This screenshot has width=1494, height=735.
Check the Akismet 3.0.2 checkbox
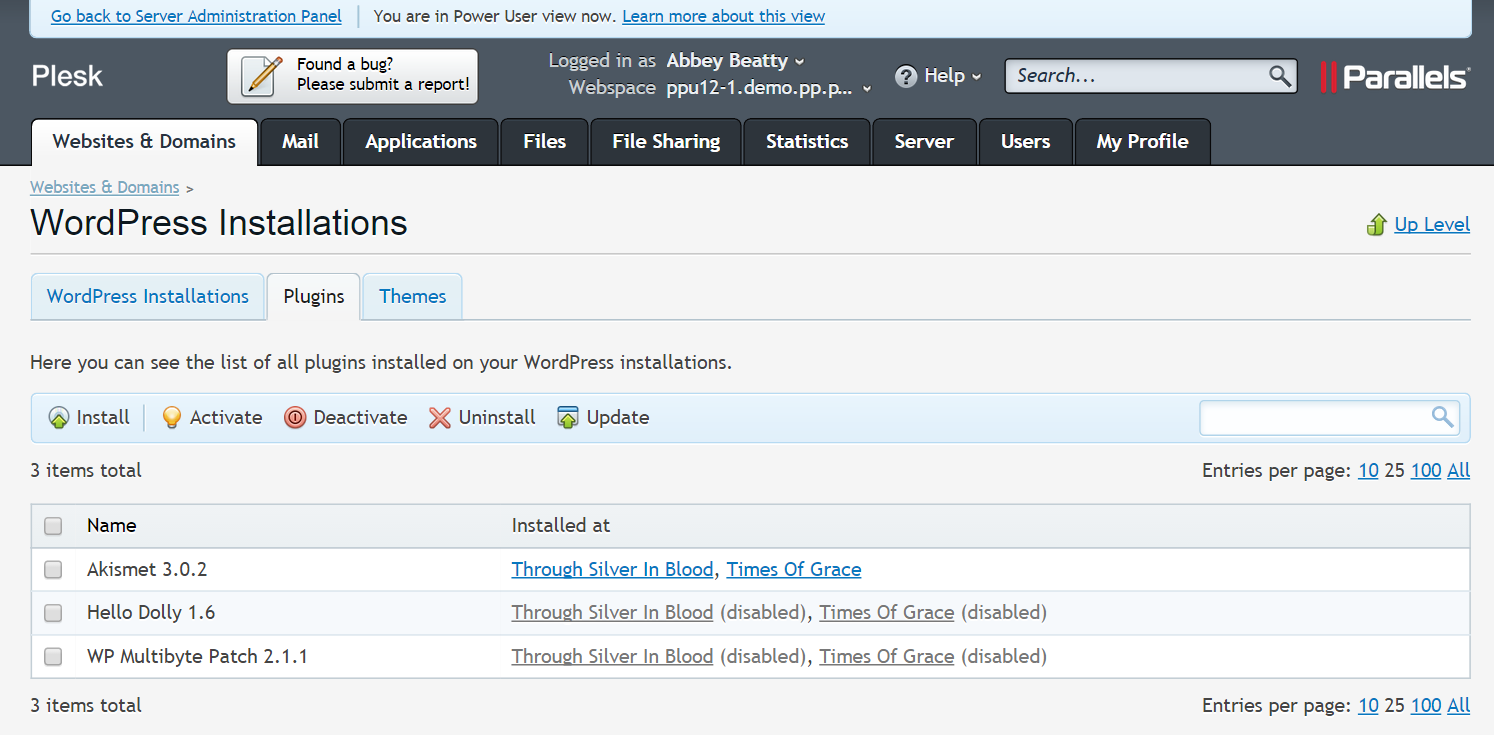coord(53,570)
